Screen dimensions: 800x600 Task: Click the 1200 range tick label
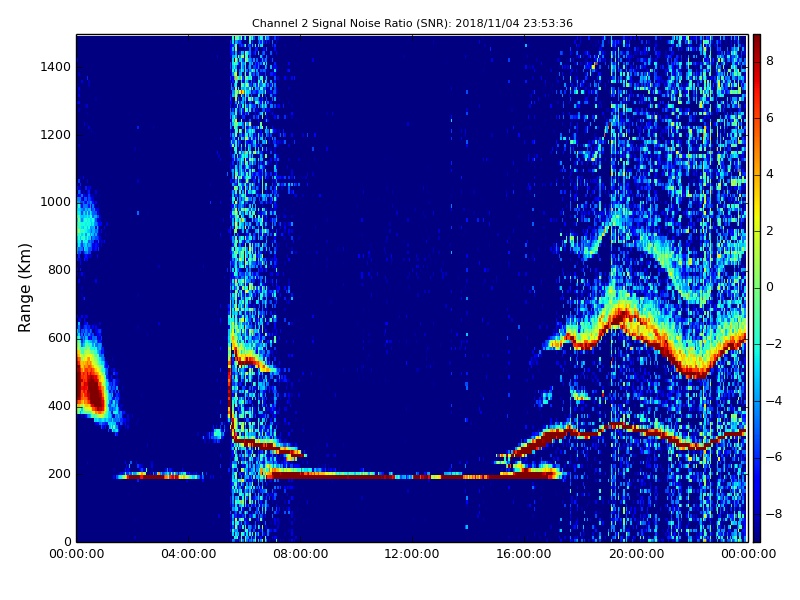(x=56, y=135)
